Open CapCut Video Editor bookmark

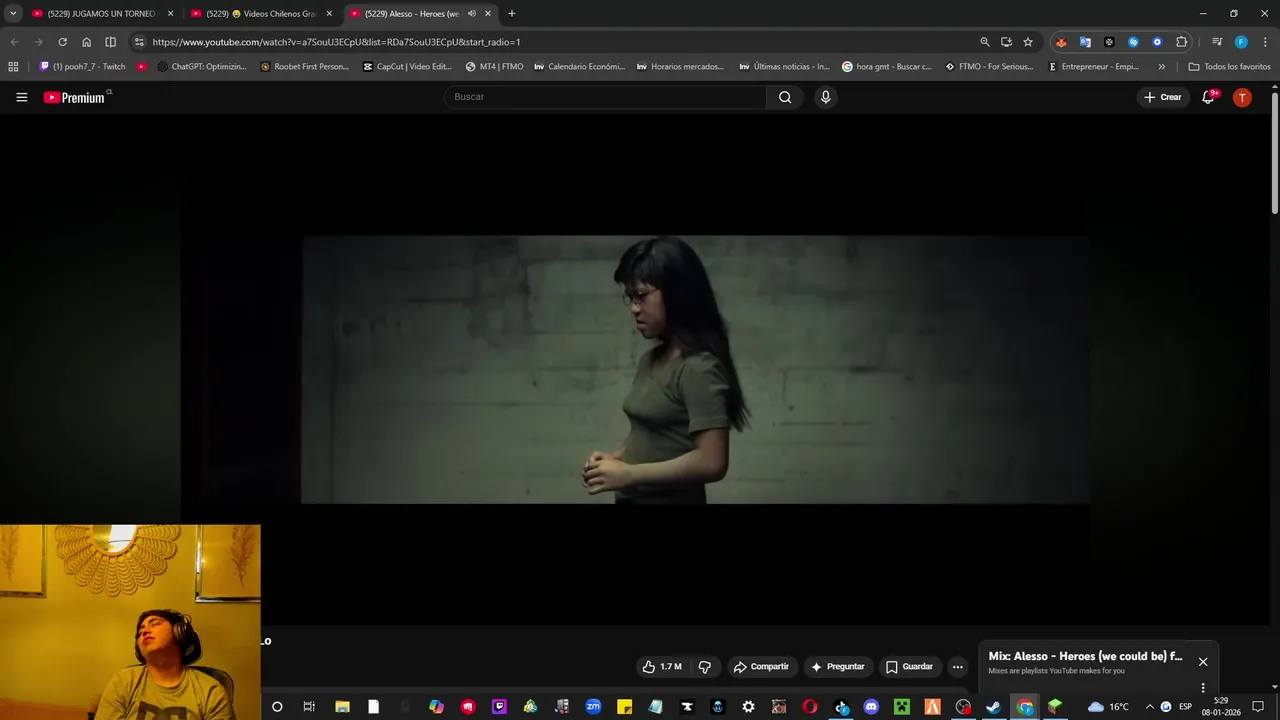click(407, 67)
